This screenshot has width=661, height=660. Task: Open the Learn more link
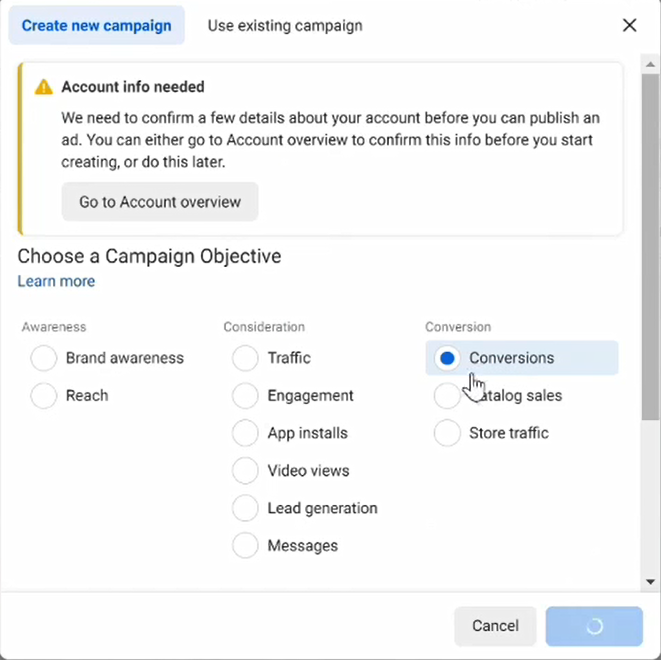pos(56,281)
